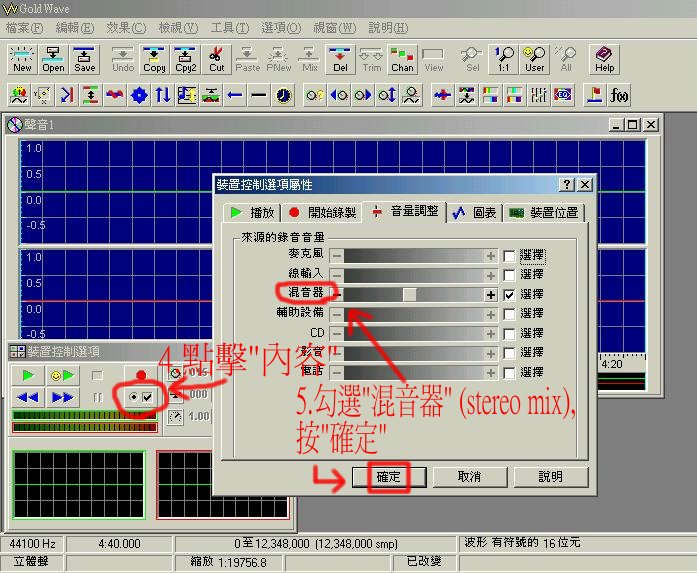The height and width of the screenshot is (573, 697).
Task: Click the Cut scissors icon
Action: (x=216, y=59)
